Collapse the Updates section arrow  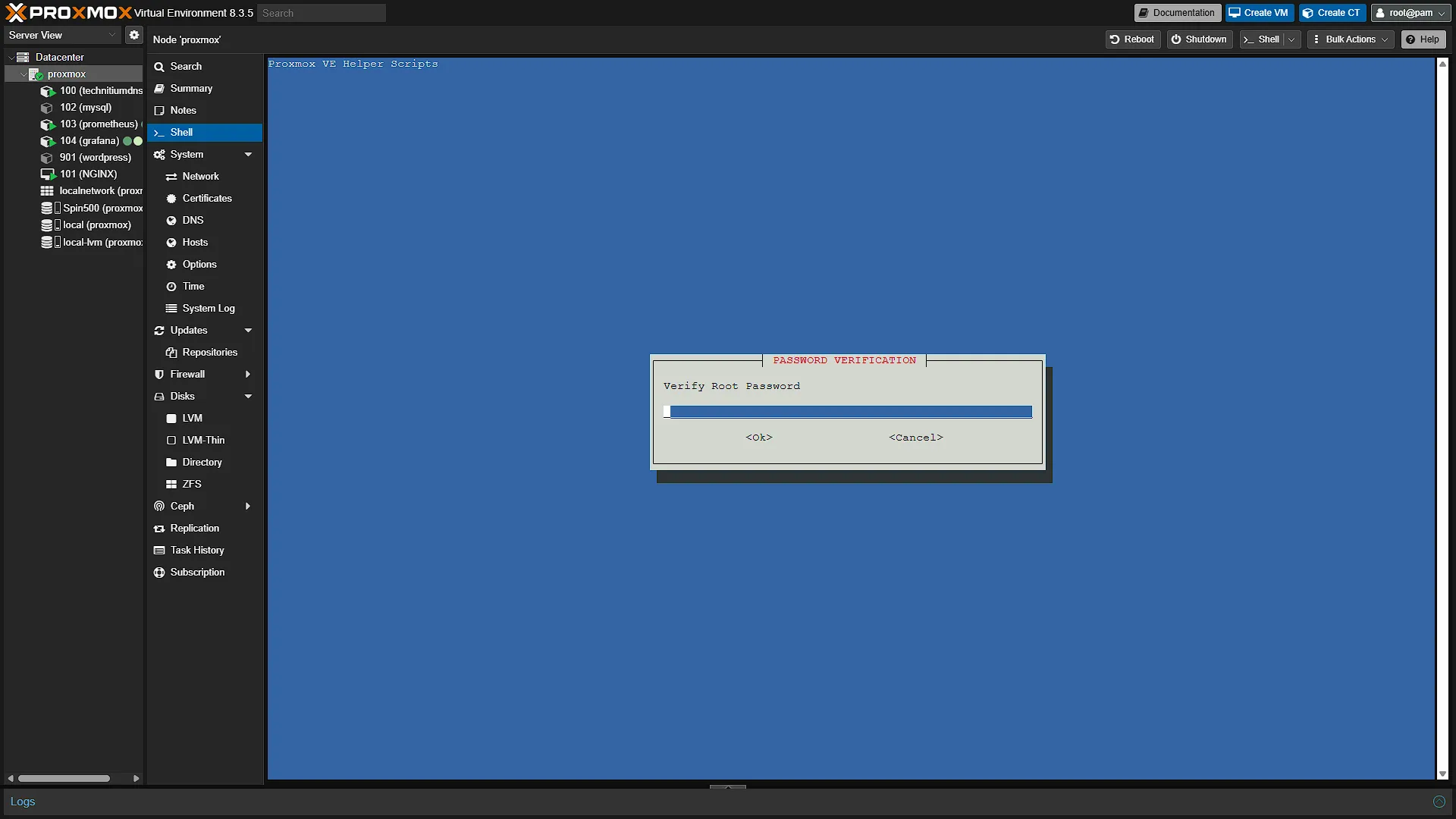(248, 331)
